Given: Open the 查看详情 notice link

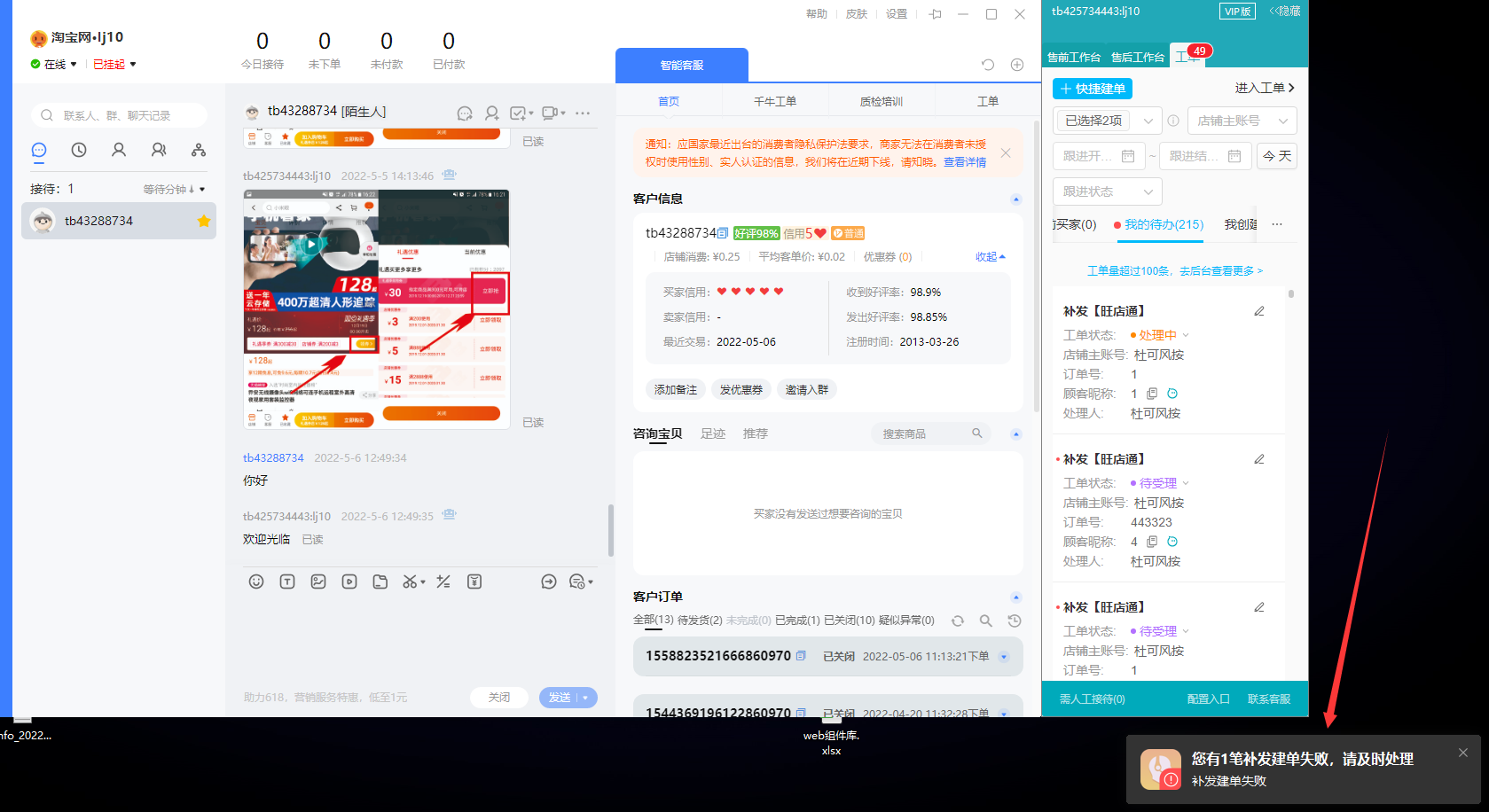Looking at the screenshot, I should 965,162.
